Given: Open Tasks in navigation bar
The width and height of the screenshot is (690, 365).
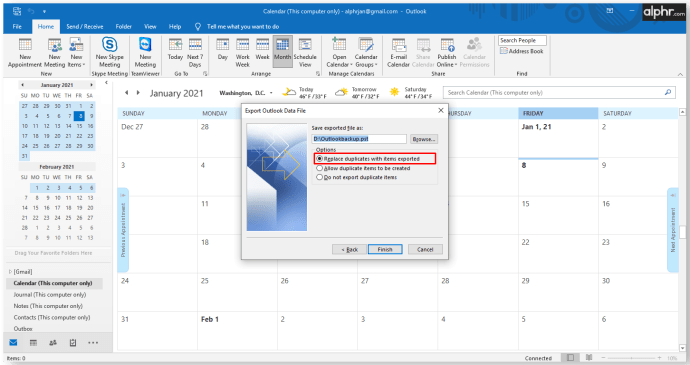Looking at the screenshot, I should click(73, 343).
